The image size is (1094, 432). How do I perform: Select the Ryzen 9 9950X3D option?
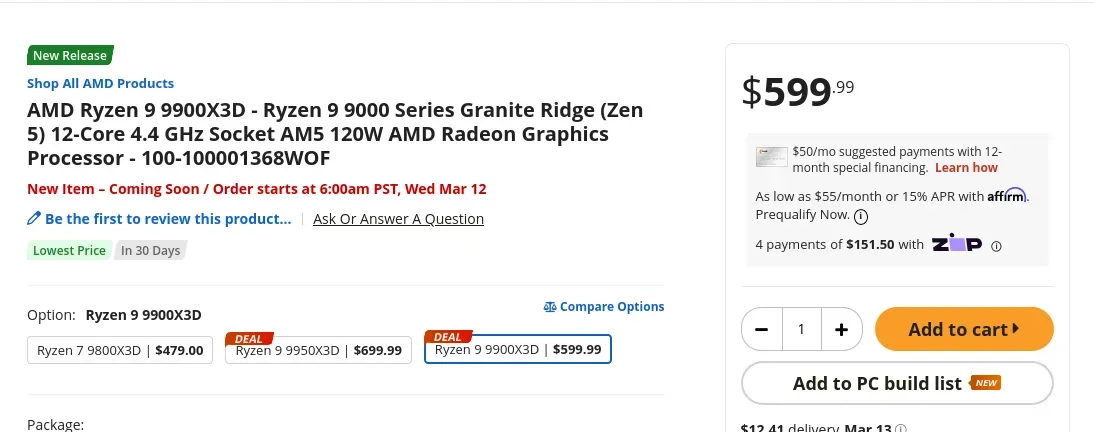(x=318, y=350)
